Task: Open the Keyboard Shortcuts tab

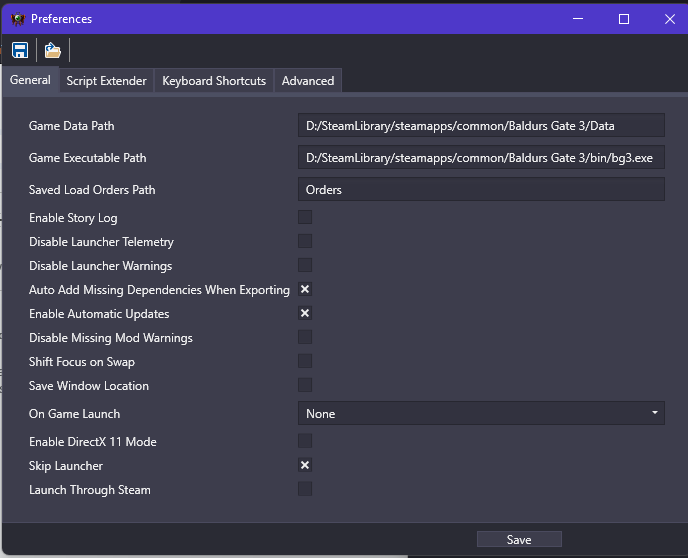Action: coord(214,81)
